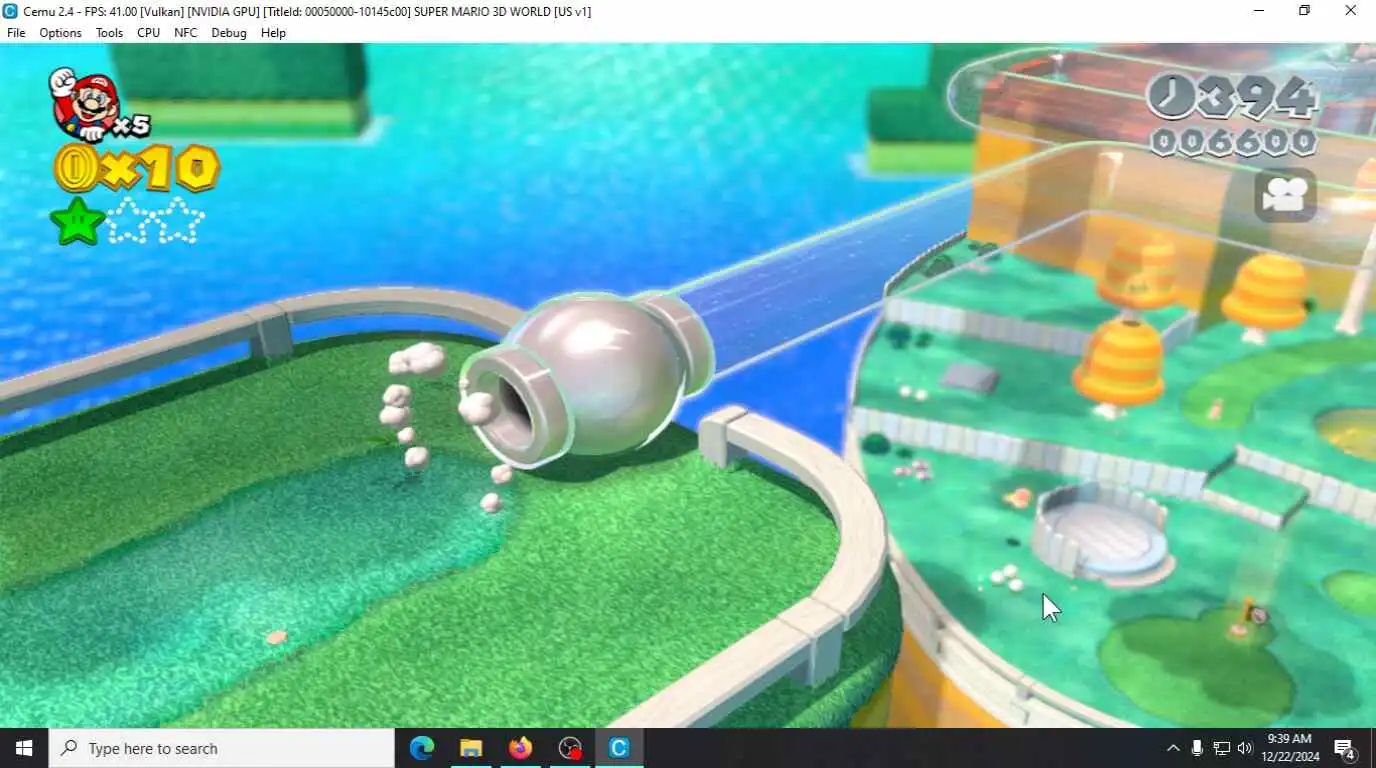
Task: Open the Tools menu
Action: coord(109,33)
